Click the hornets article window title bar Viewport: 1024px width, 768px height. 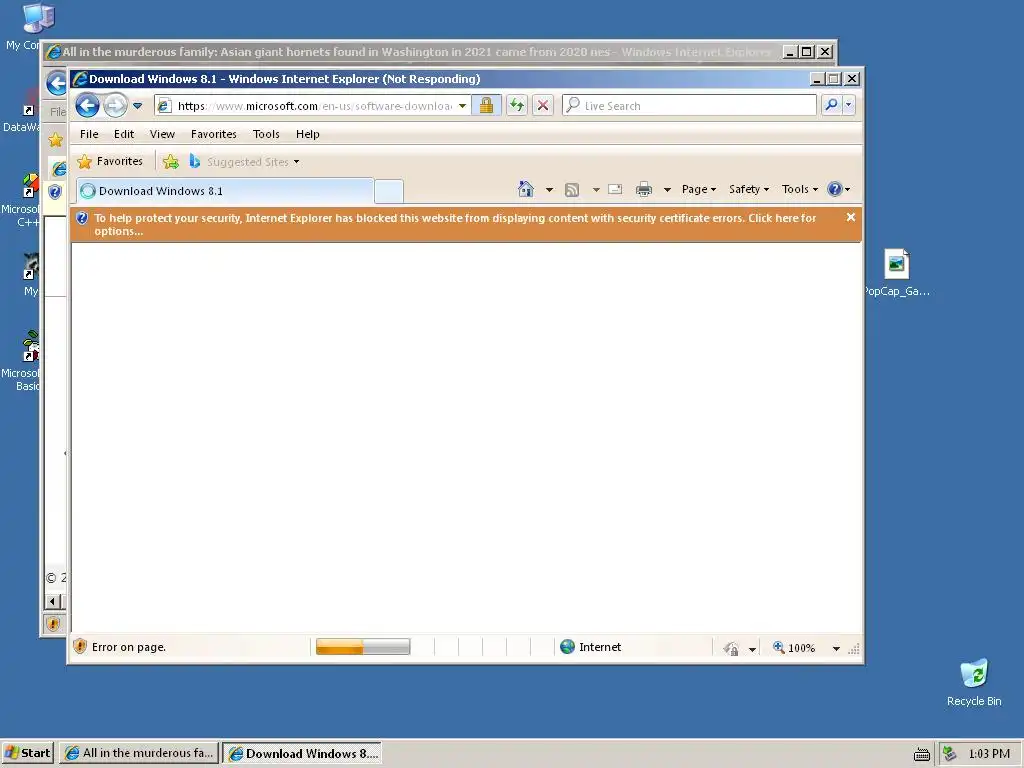[417, 52]
